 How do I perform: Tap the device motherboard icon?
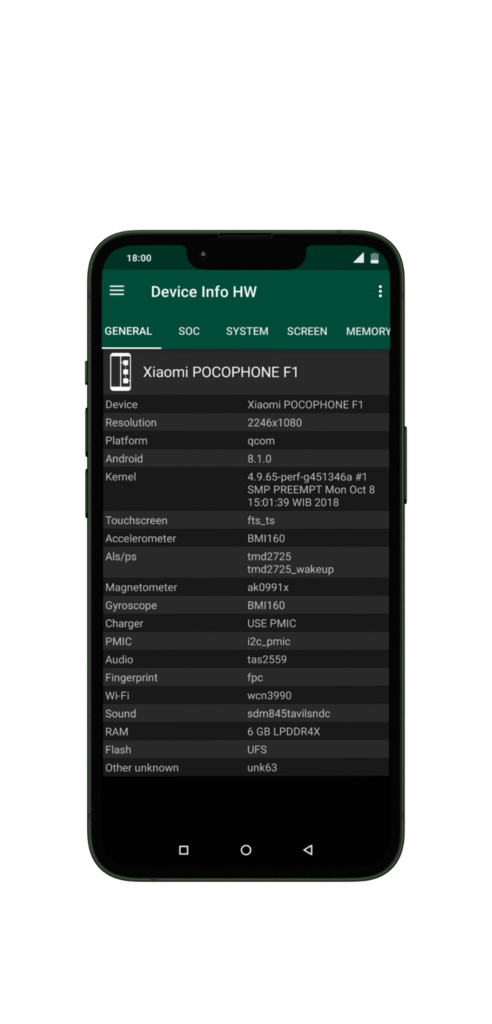click(120, 372)
